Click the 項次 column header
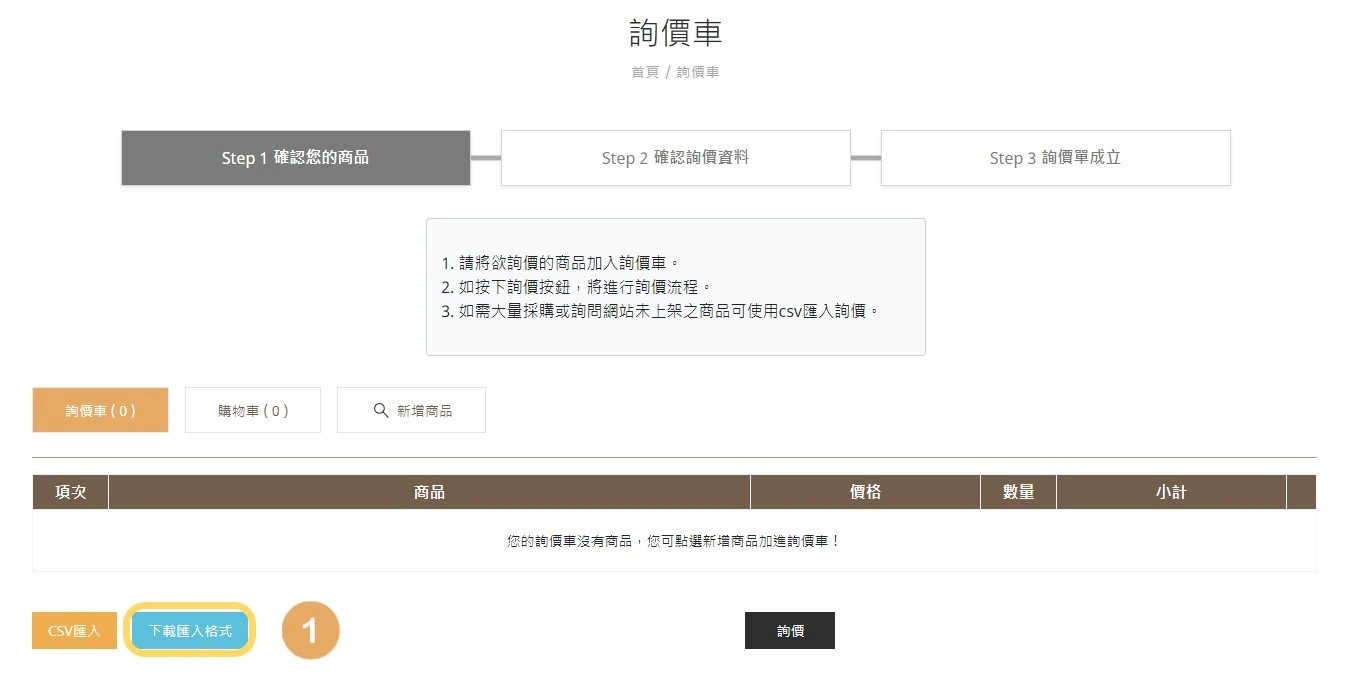 pos(69,491)
